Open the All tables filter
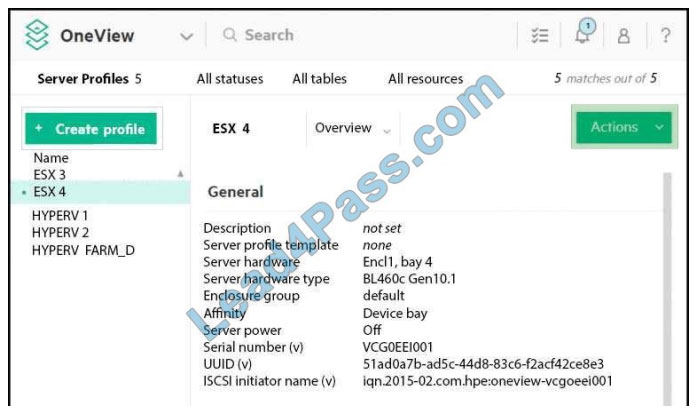The height and width of the screenshot is (420, 696). (319, 79)
